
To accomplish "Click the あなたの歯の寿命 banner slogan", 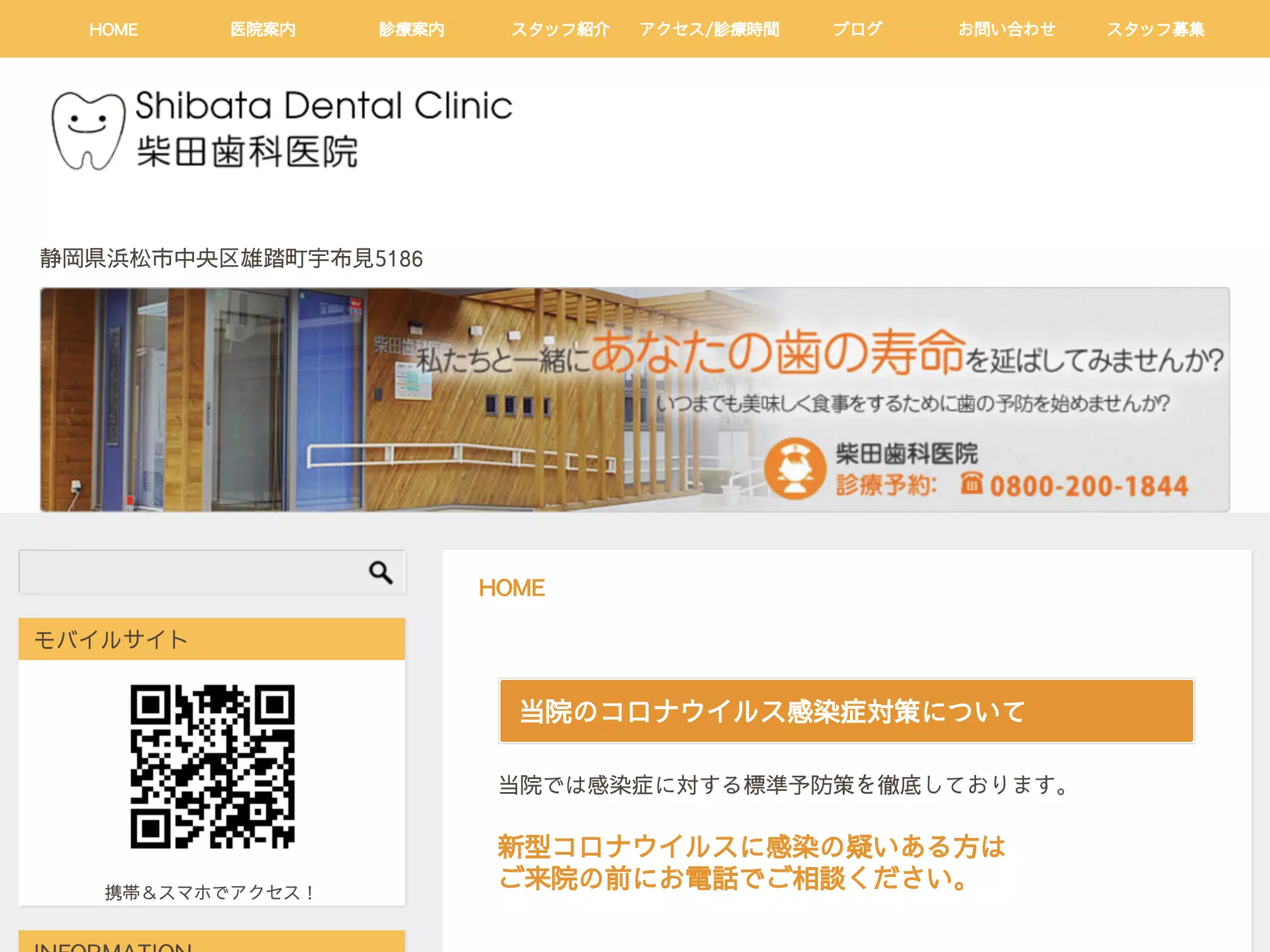I will [x=778, y=351].
